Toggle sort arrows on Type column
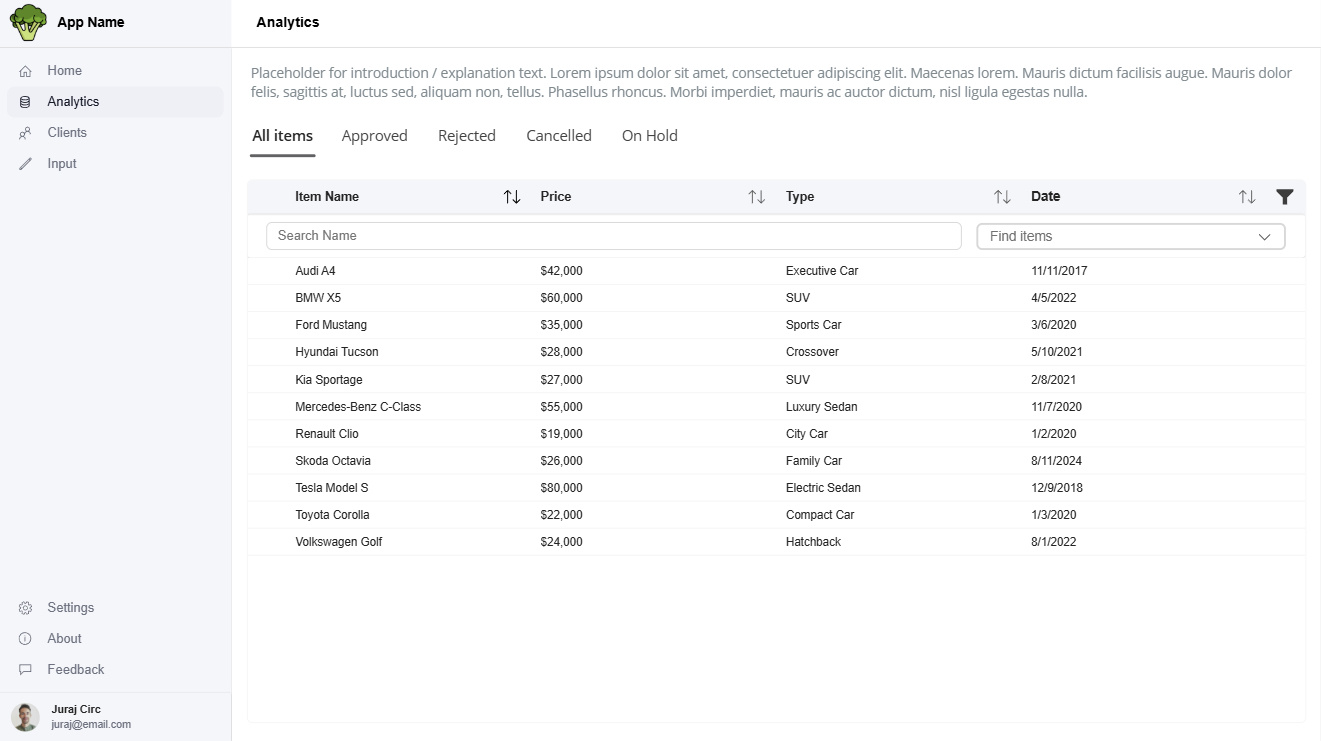Screen dimensions: 1321x741 [1002, 197]
